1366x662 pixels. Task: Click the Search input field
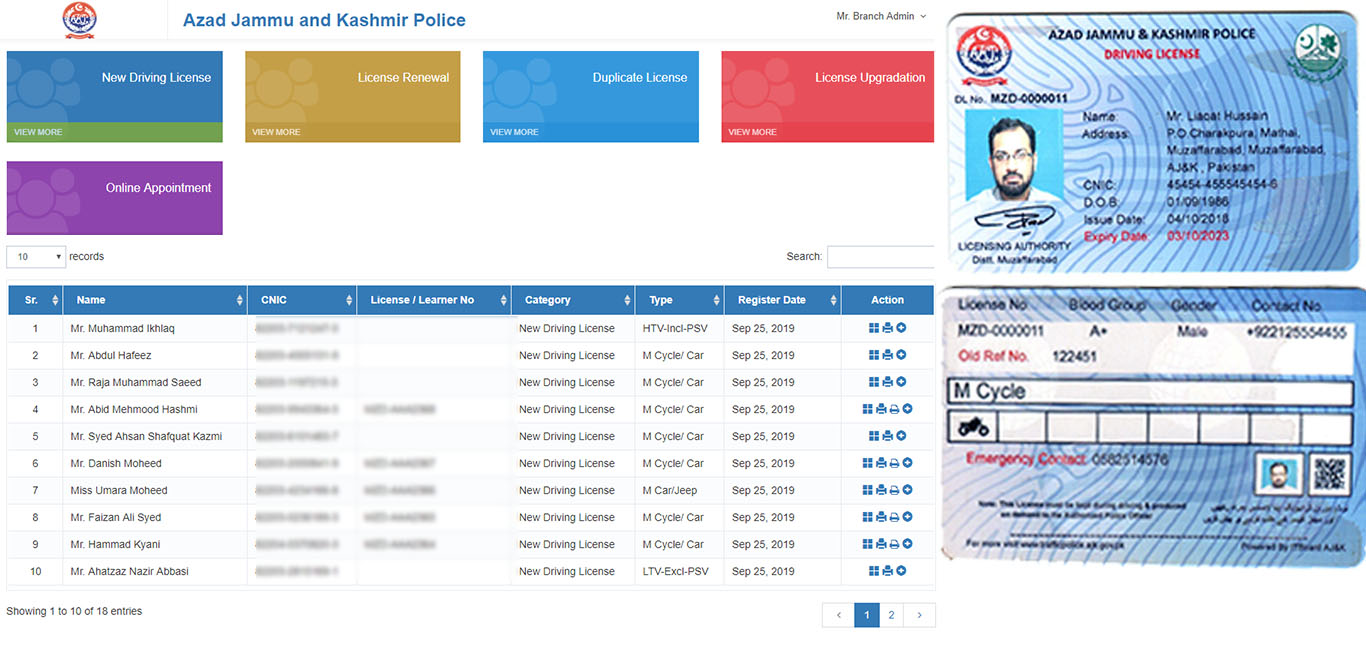(x=880, y=257)
